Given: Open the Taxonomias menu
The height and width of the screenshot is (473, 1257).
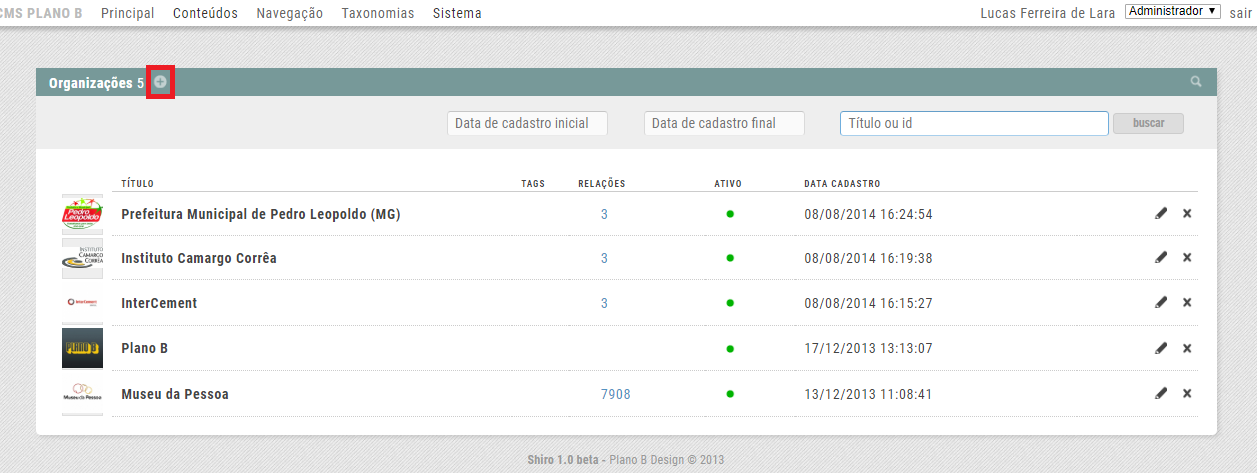Looking at the screenshot, I should click(378, 13).
